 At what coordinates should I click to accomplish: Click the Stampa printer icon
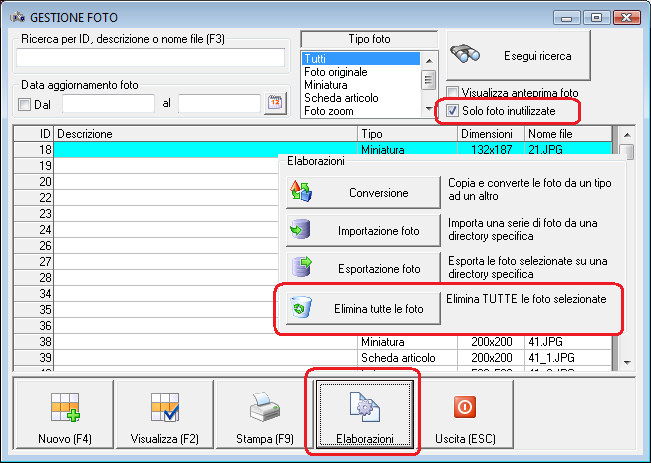[x=264, y=407]
